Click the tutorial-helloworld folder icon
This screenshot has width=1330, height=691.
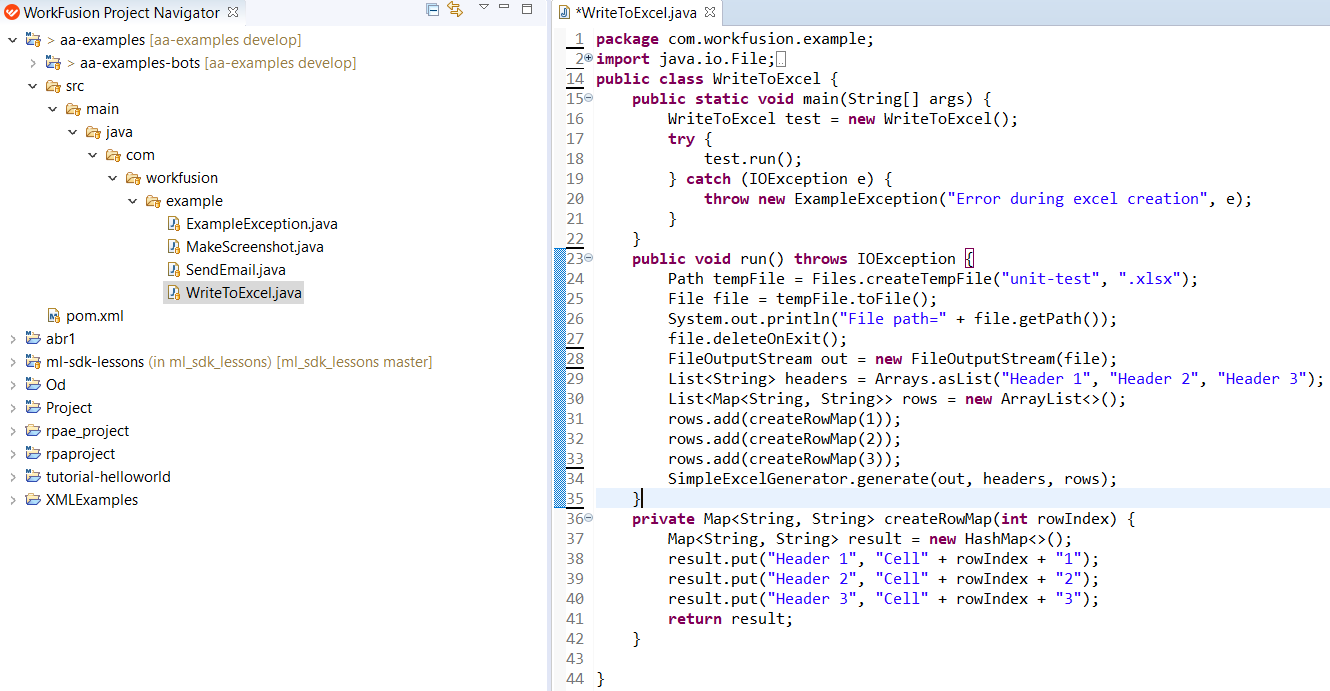(33, 477)
